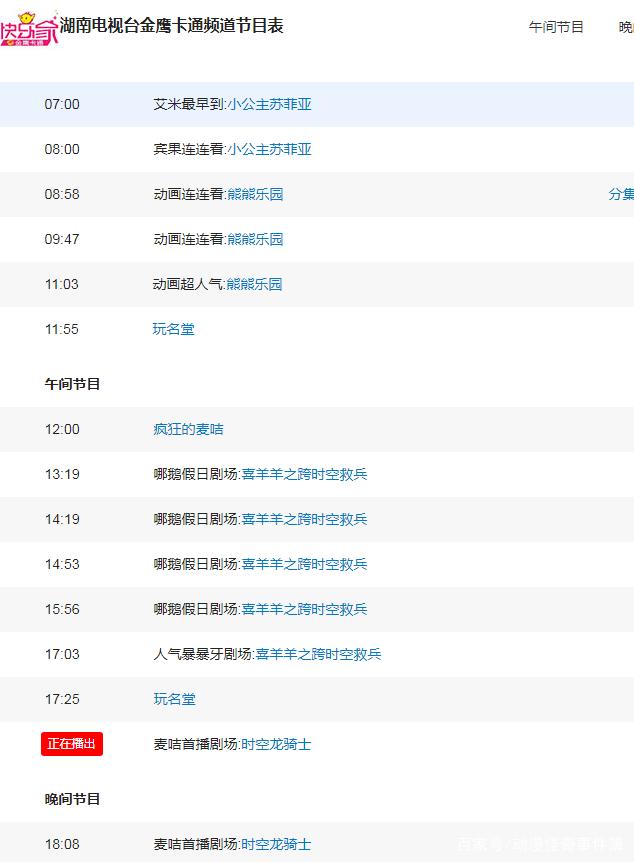634x862 pixels.
Task: Click the 12:00 time cell
Action: pyautogui.click(x=62, y=429)
